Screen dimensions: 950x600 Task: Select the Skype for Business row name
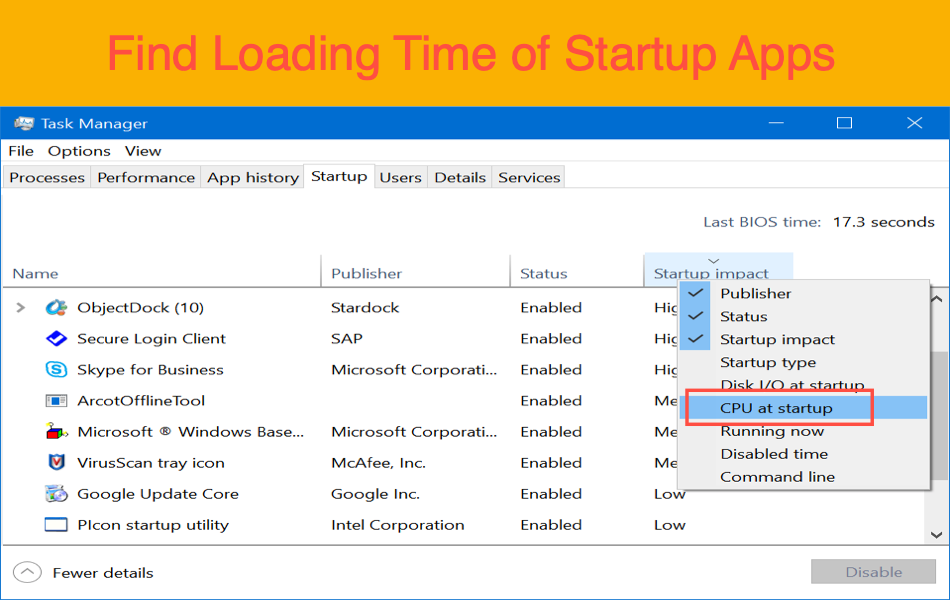pyautogui.click(x=150, y=370)
